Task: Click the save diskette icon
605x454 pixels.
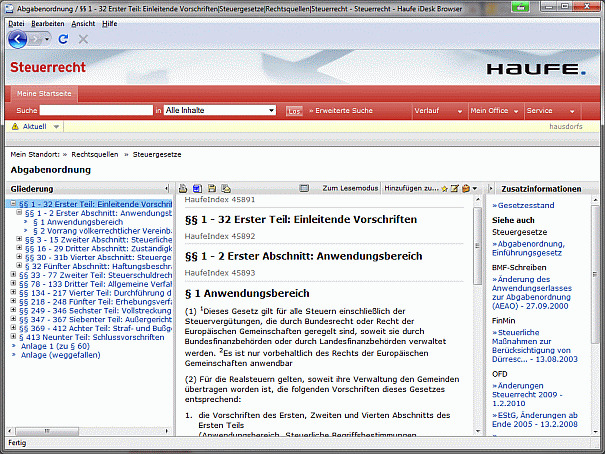Action: tap(212, 188)
